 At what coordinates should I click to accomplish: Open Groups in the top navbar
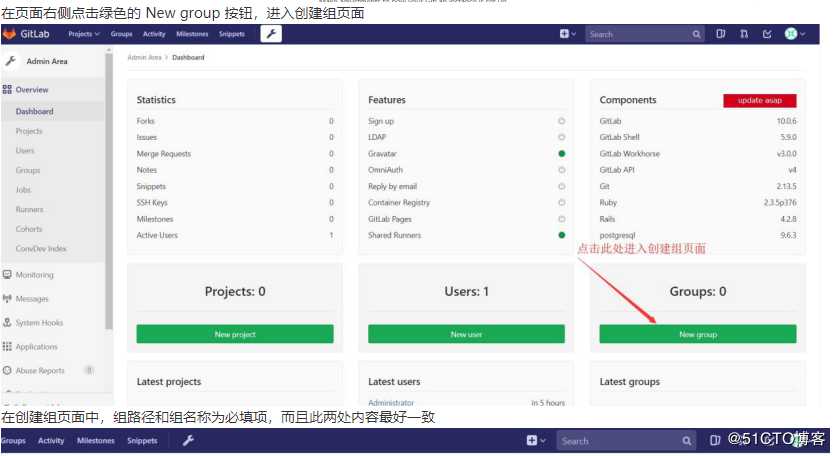click(x=122, y=34)
